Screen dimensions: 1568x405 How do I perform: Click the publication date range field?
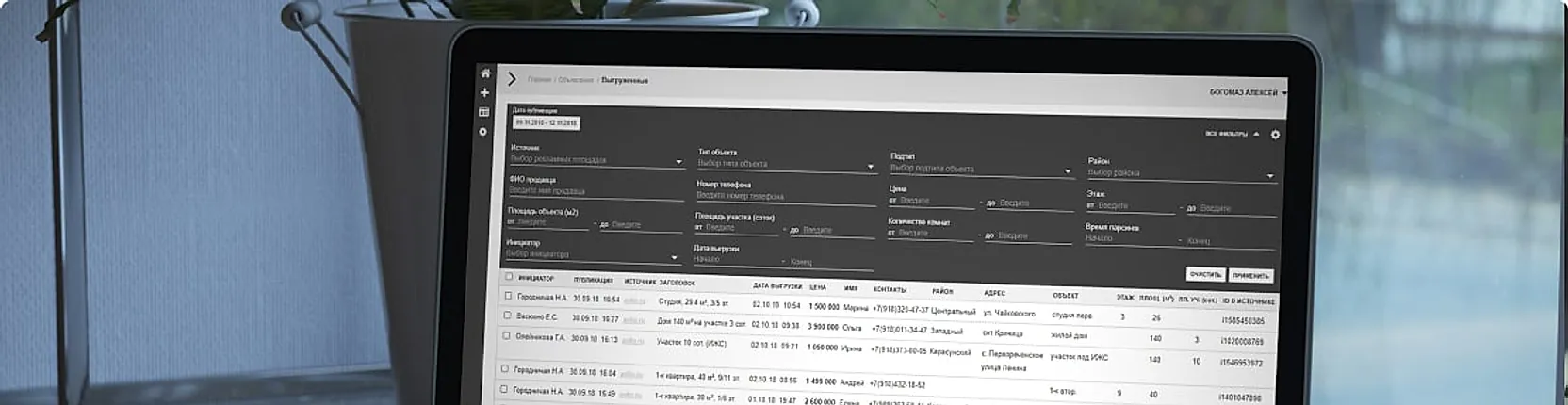547,122
